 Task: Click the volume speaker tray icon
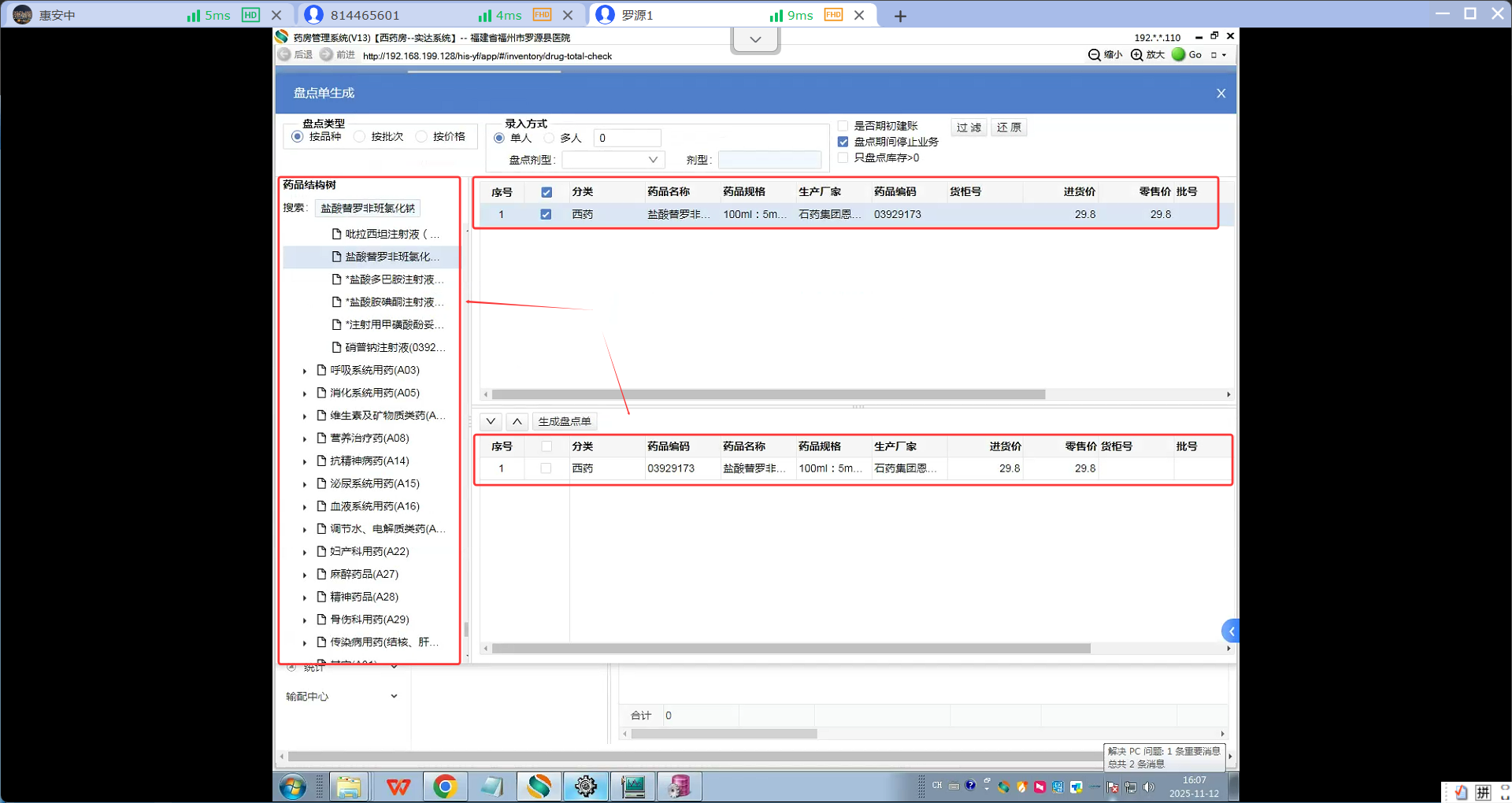click(1149, 786)
